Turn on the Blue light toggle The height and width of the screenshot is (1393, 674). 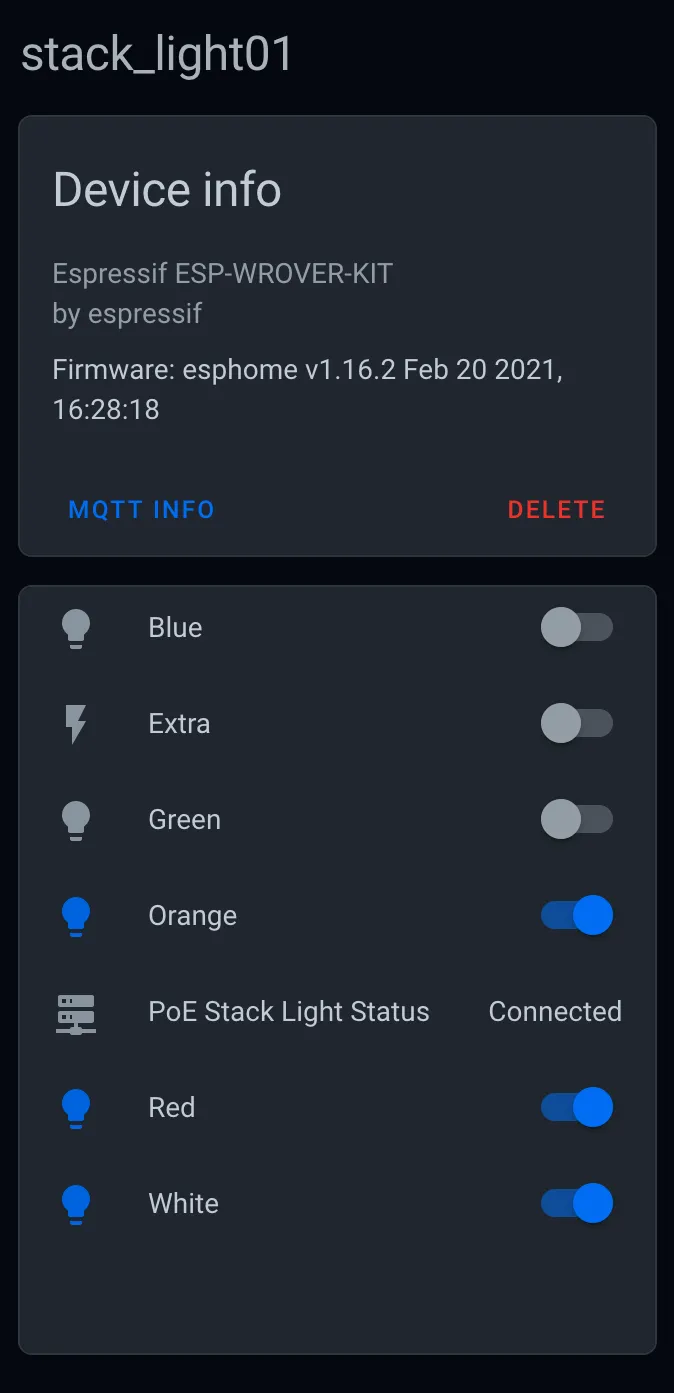pyautogui.click(x=577, y=627)
